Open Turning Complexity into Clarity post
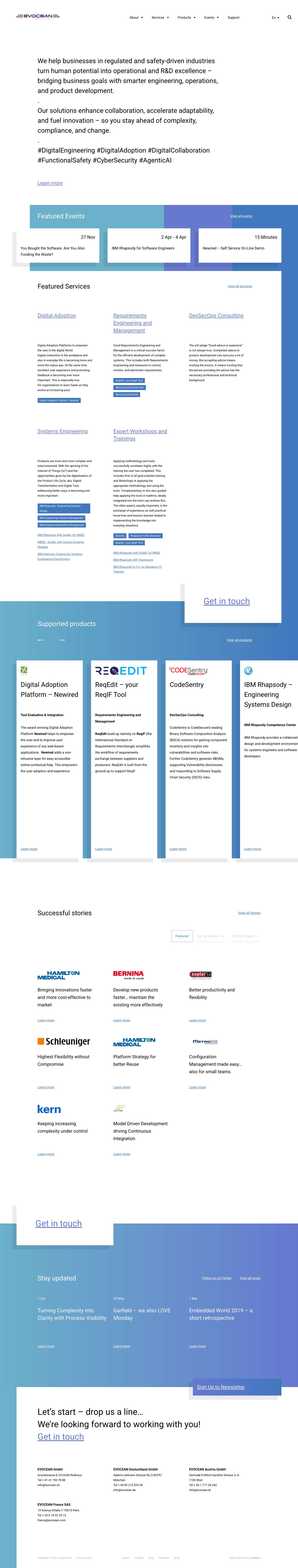Viewport: 298px width, 1568px height. click(72, 1314)
